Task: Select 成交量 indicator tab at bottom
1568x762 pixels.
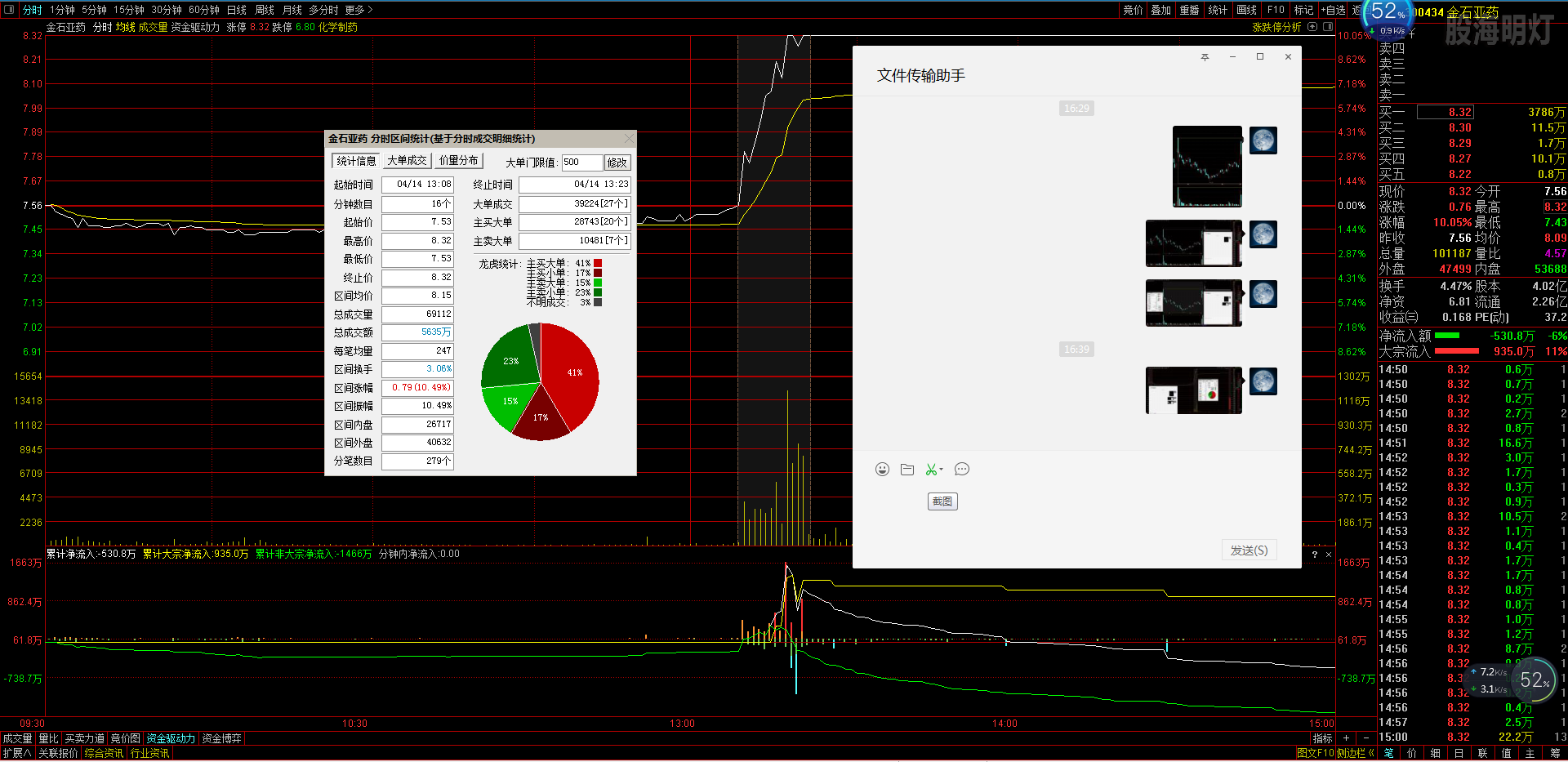Action: [x=18, y=738]
